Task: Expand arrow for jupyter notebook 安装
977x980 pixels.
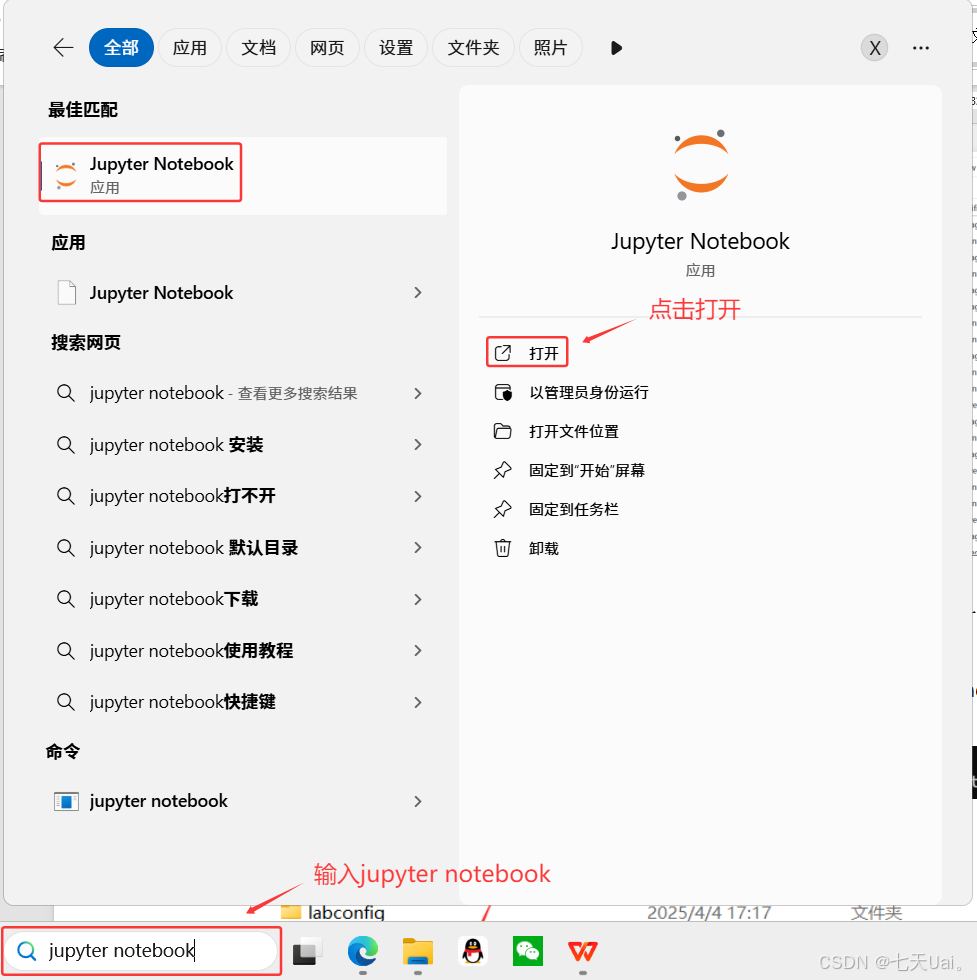Action: coord(418,444)
